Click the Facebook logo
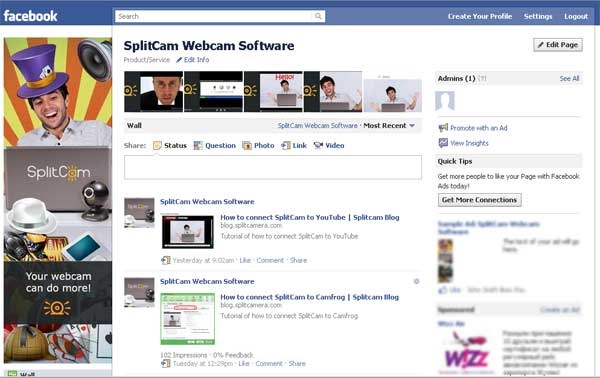 [x=31, y=16]
